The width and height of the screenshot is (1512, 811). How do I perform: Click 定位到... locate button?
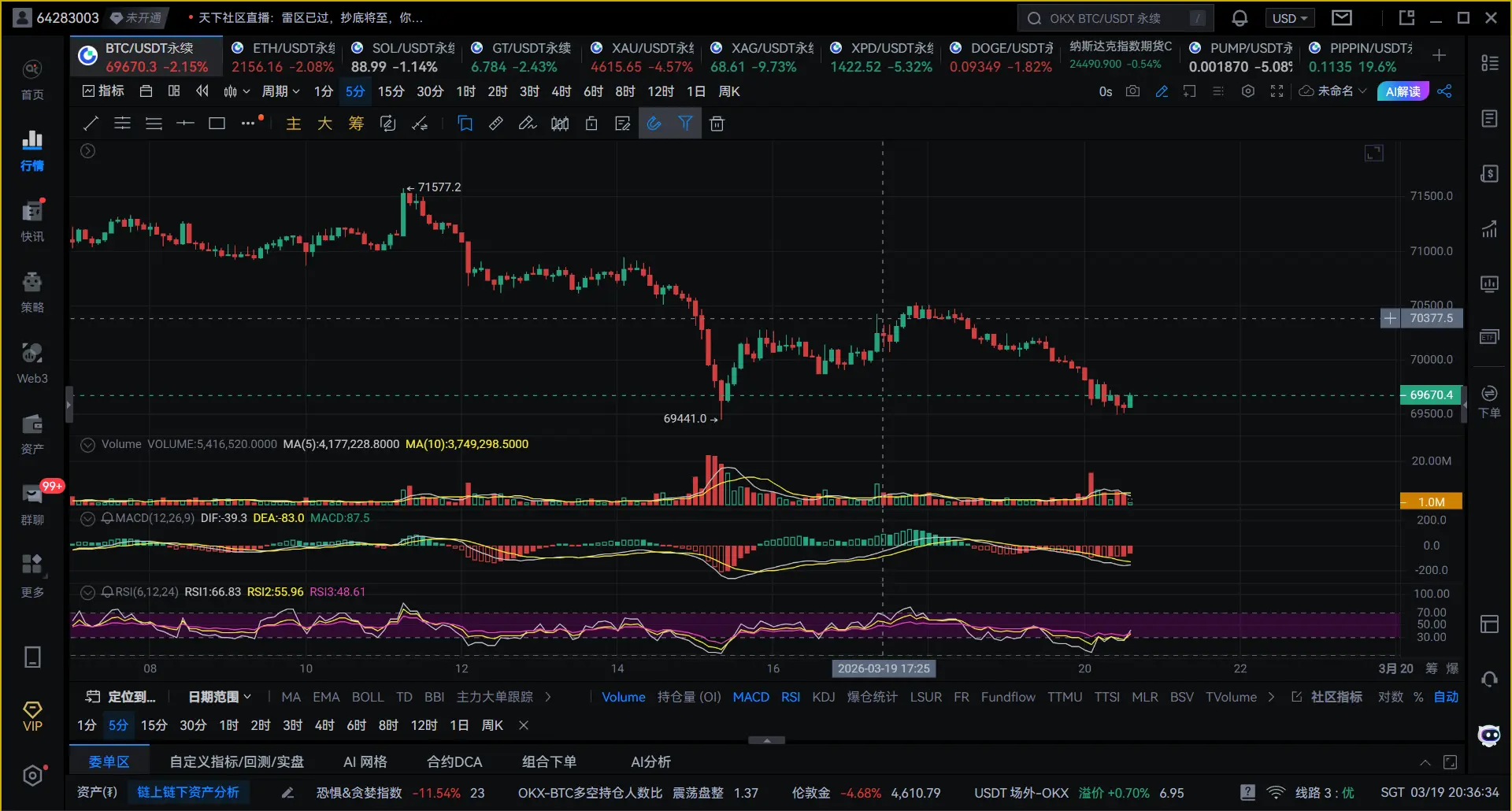[x=121, y=697]
